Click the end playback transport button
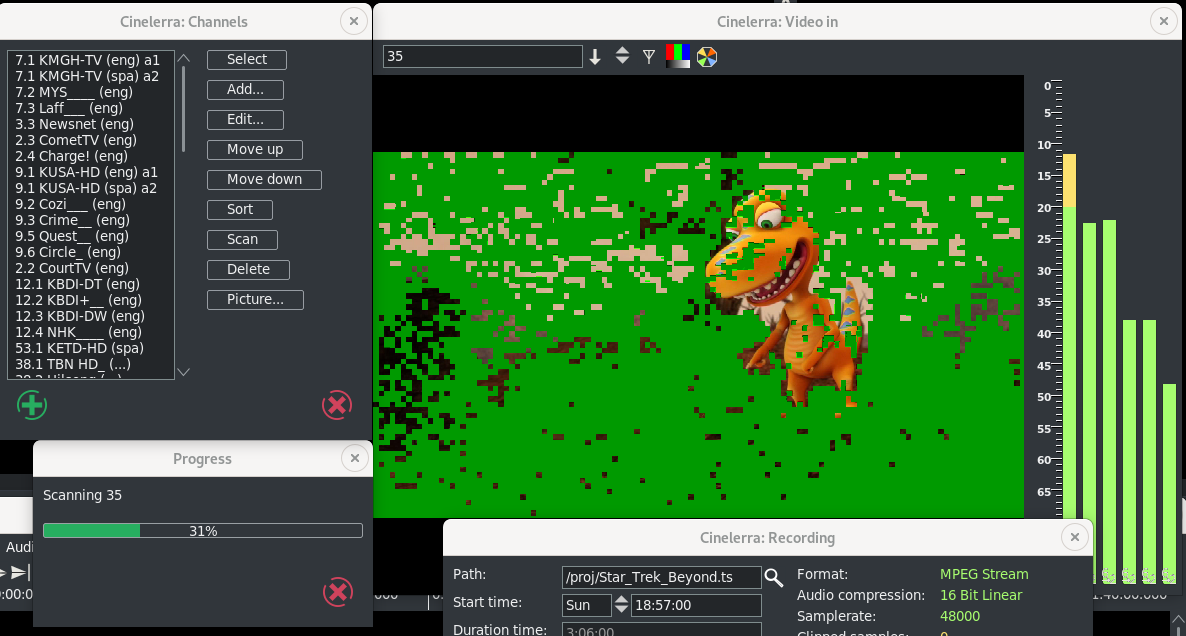 click(20, 573)
